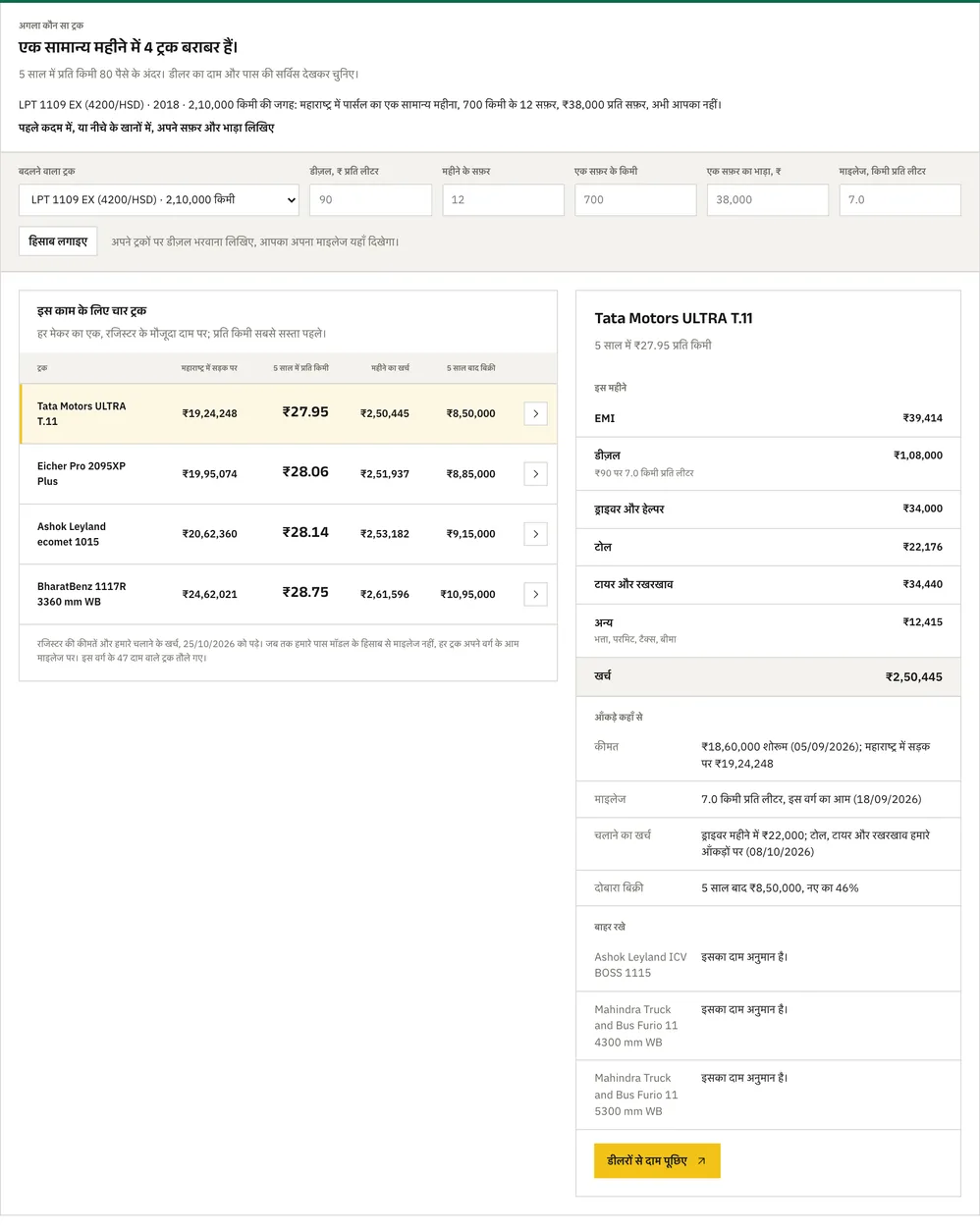The image size is (980, 1232).
Task: Focus the माइलेज किमी प्रति लीटर field
Action: point(899,199)
